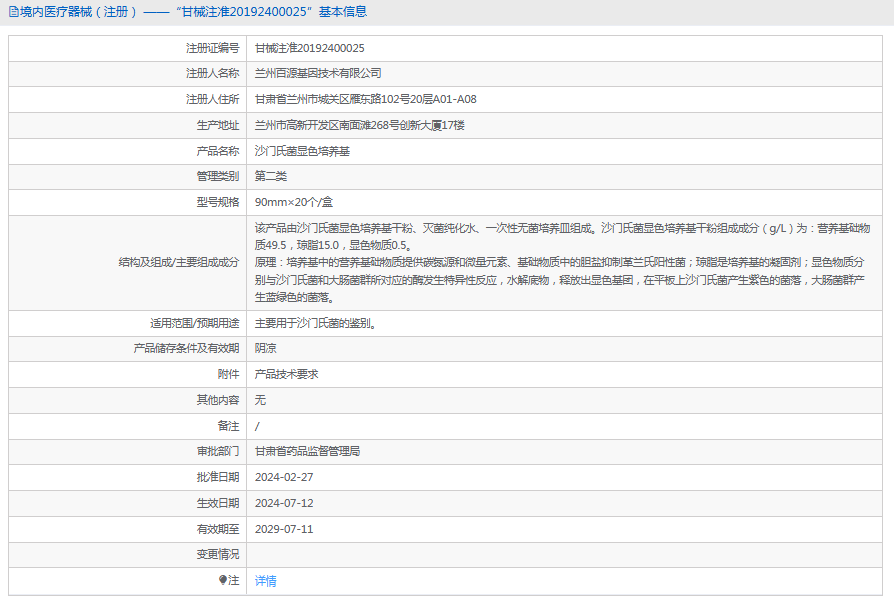Screen dimensions: 894x602
Task: Click the 备注 label
Action: (229, 426)
